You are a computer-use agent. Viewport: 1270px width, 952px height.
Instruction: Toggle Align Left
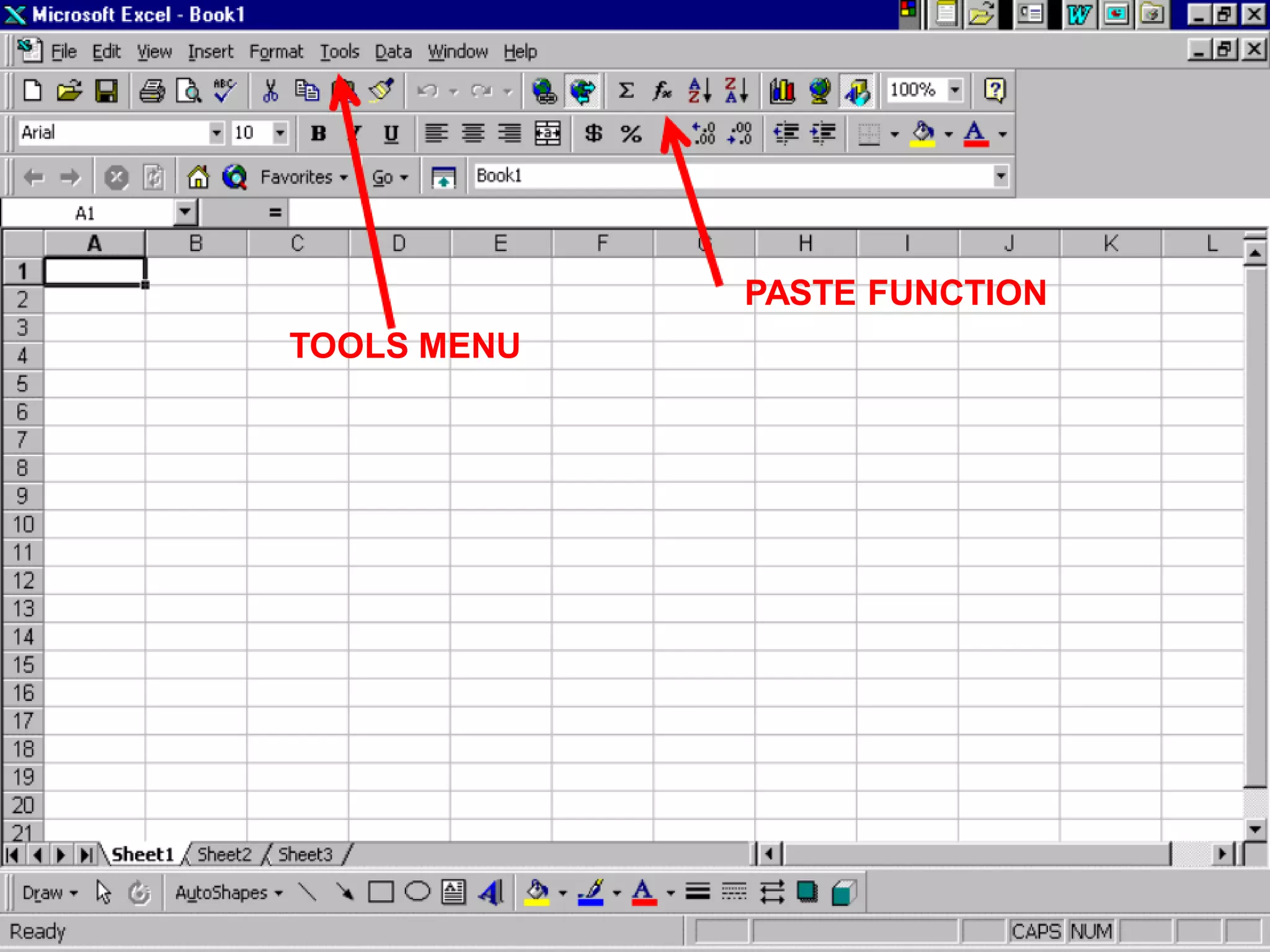pyautogui.click(x=437, y=133)
